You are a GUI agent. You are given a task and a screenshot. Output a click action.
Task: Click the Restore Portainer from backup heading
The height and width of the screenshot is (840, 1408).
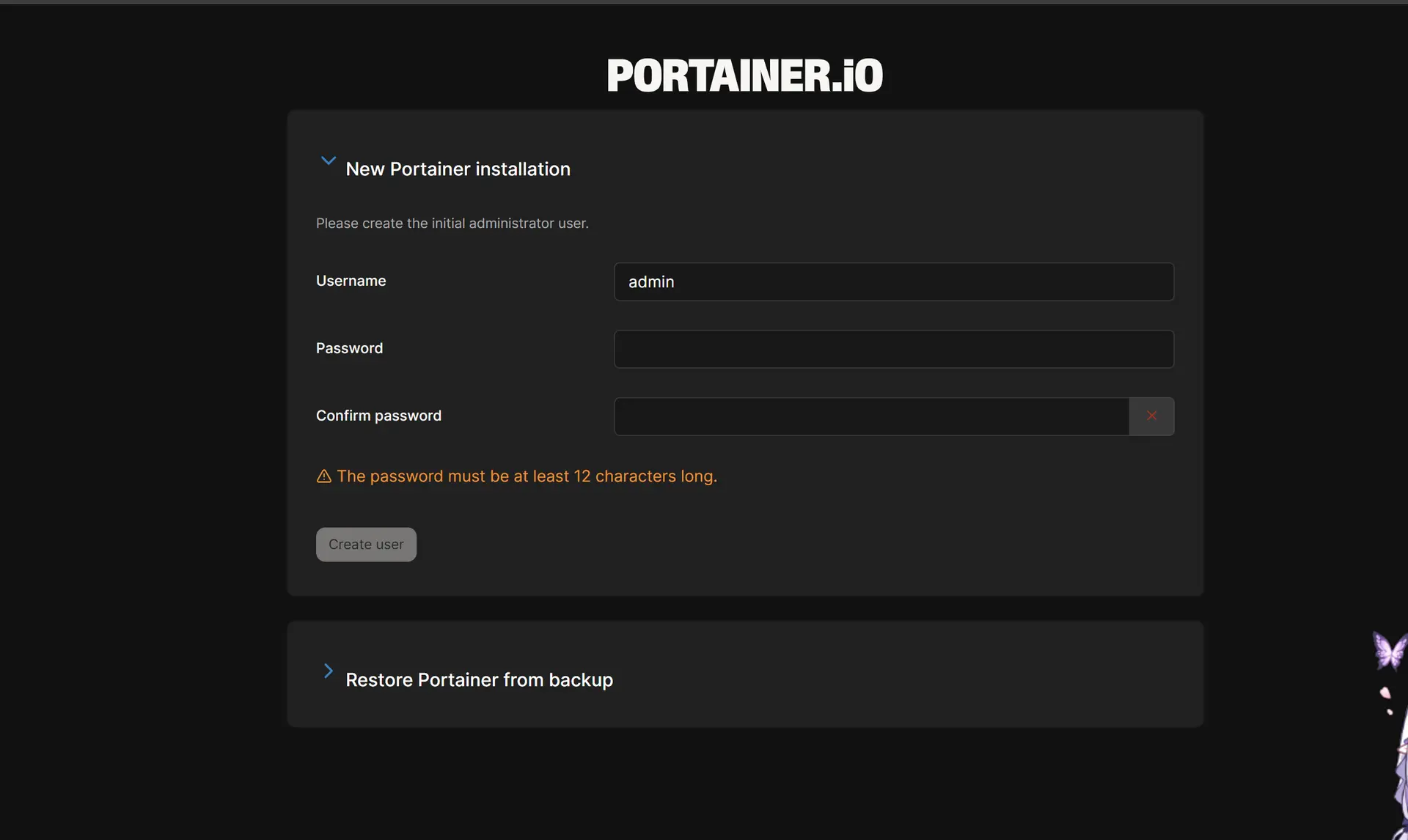[x=479, y=680]
